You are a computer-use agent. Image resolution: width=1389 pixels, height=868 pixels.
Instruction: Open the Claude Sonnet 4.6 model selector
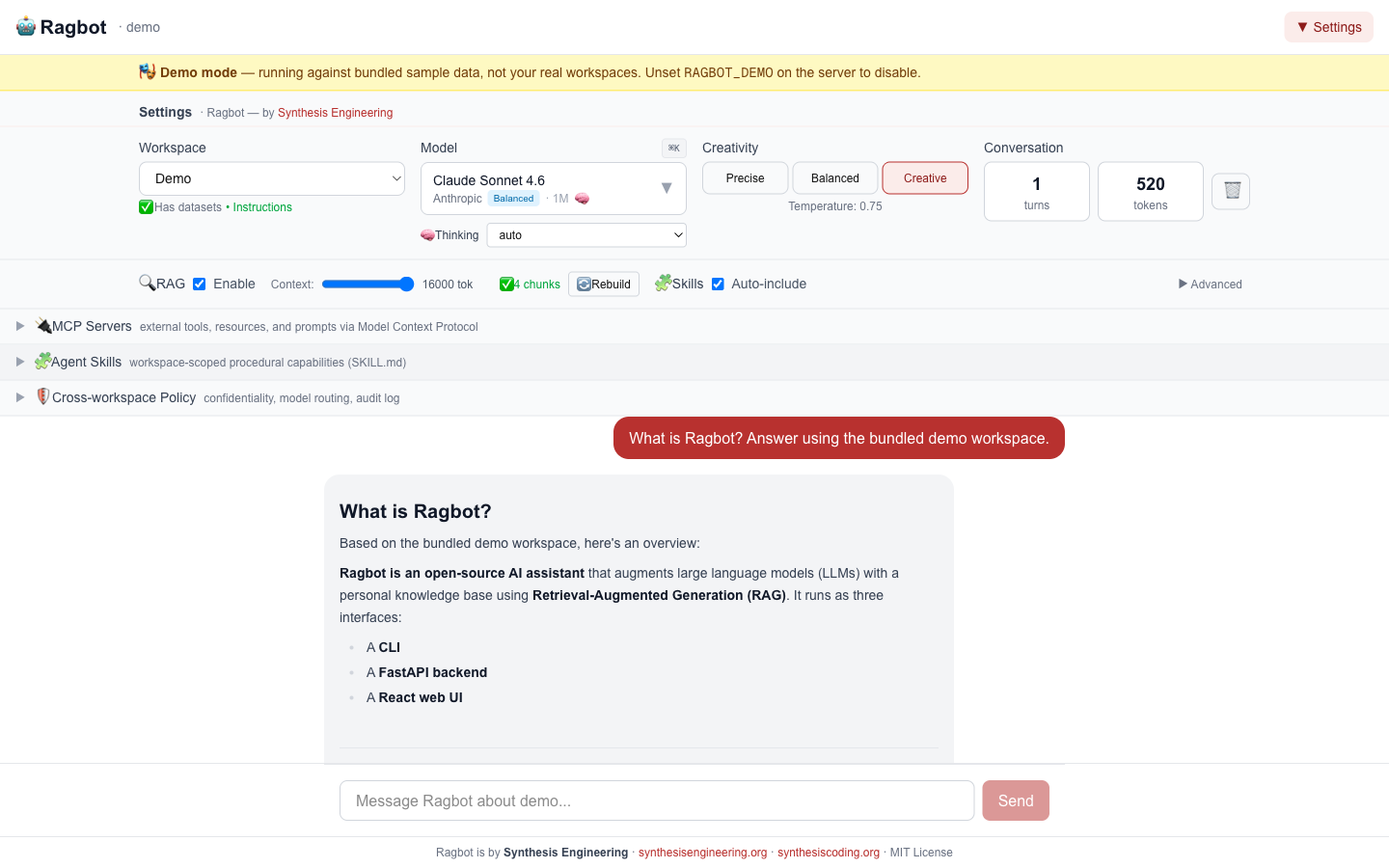(x=554, y=188)
